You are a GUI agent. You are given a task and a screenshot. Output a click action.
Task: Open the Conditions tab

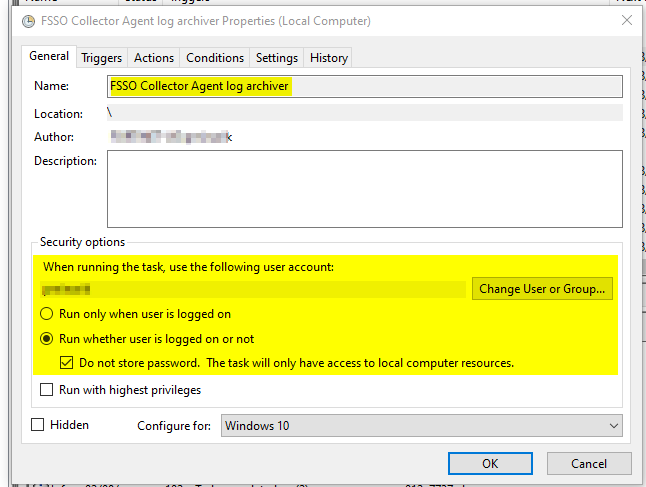click(215, 58)
